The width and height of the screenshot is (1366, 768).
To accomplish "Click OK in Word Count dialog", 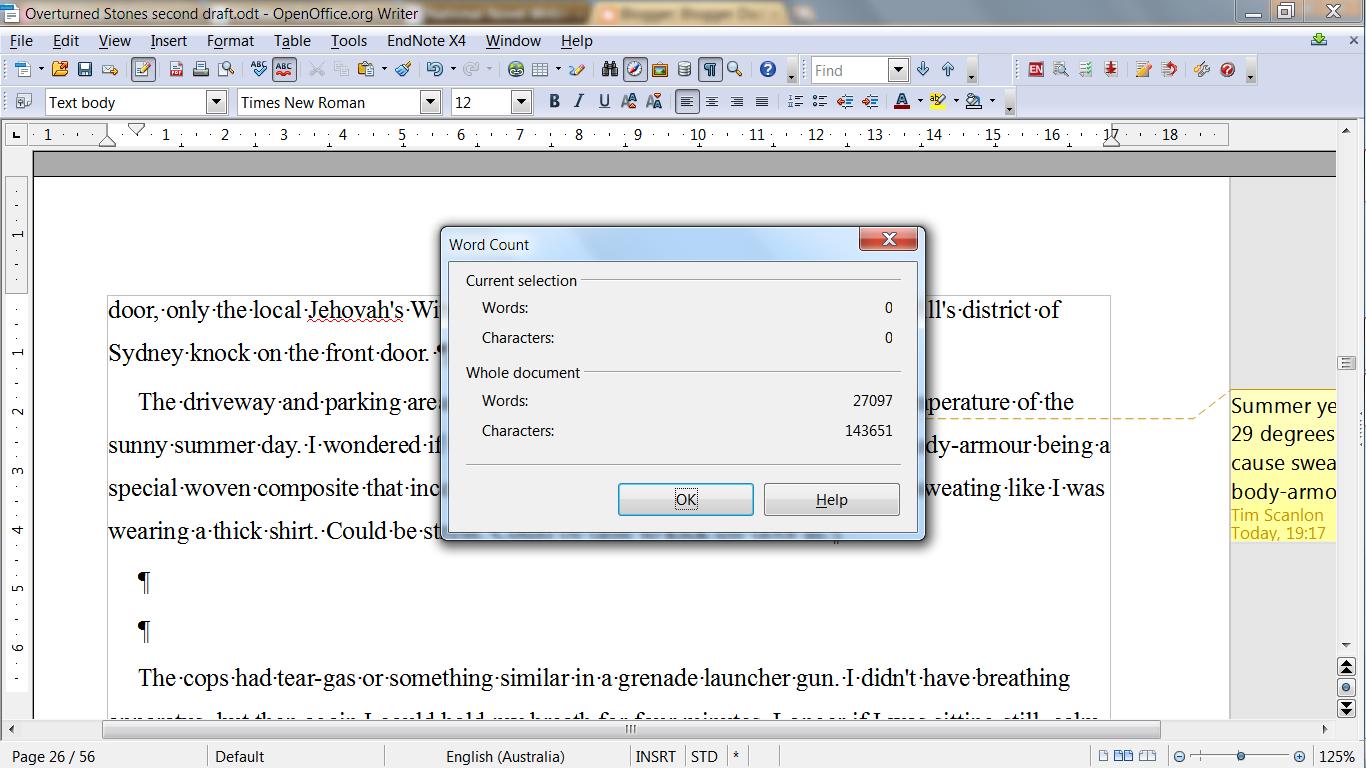I will coord(685,499).
